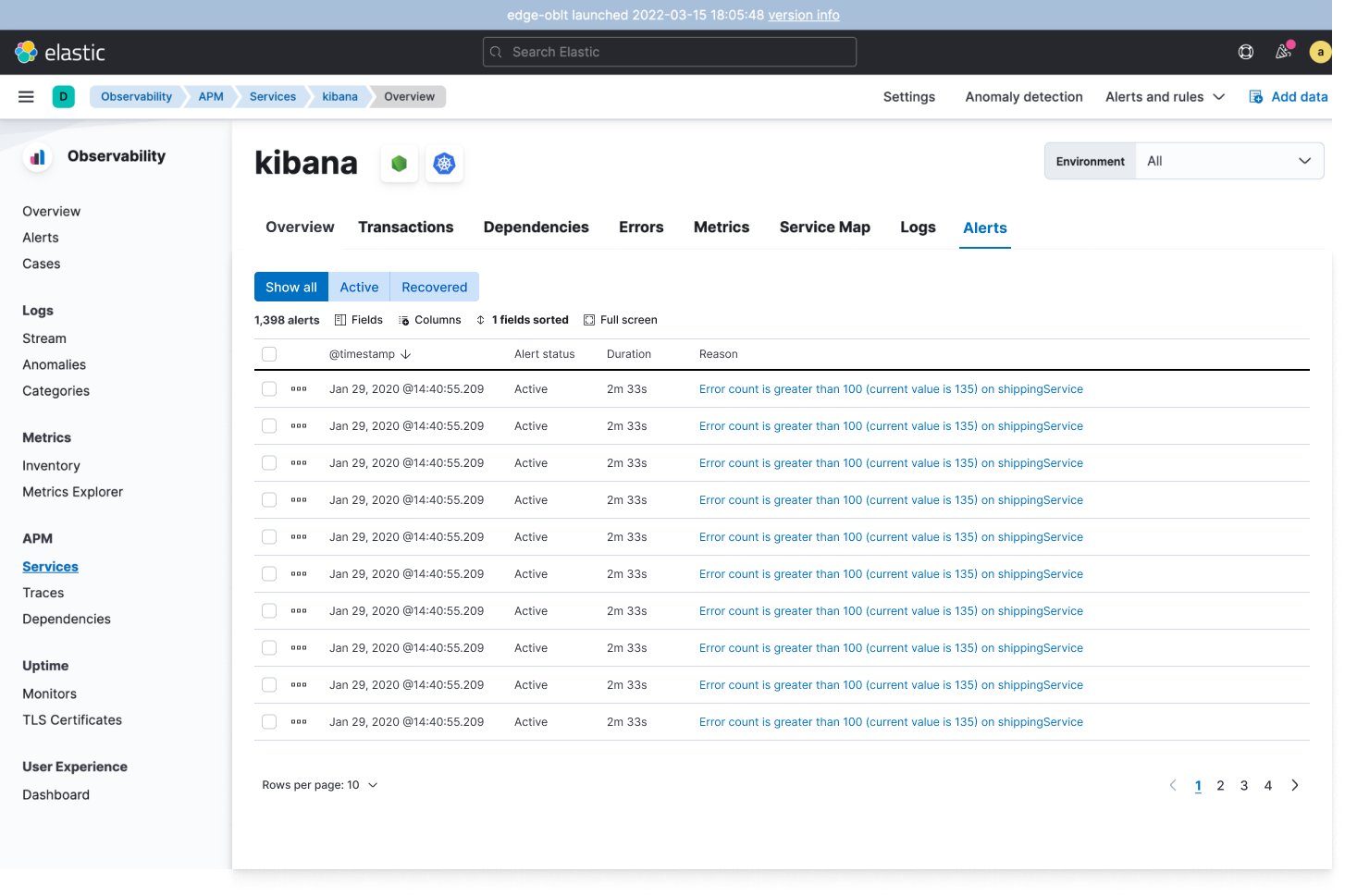The width and height of the screenshot is (1345, 896).
Task: Open the first alert's reason link
Action: (891, 389)
